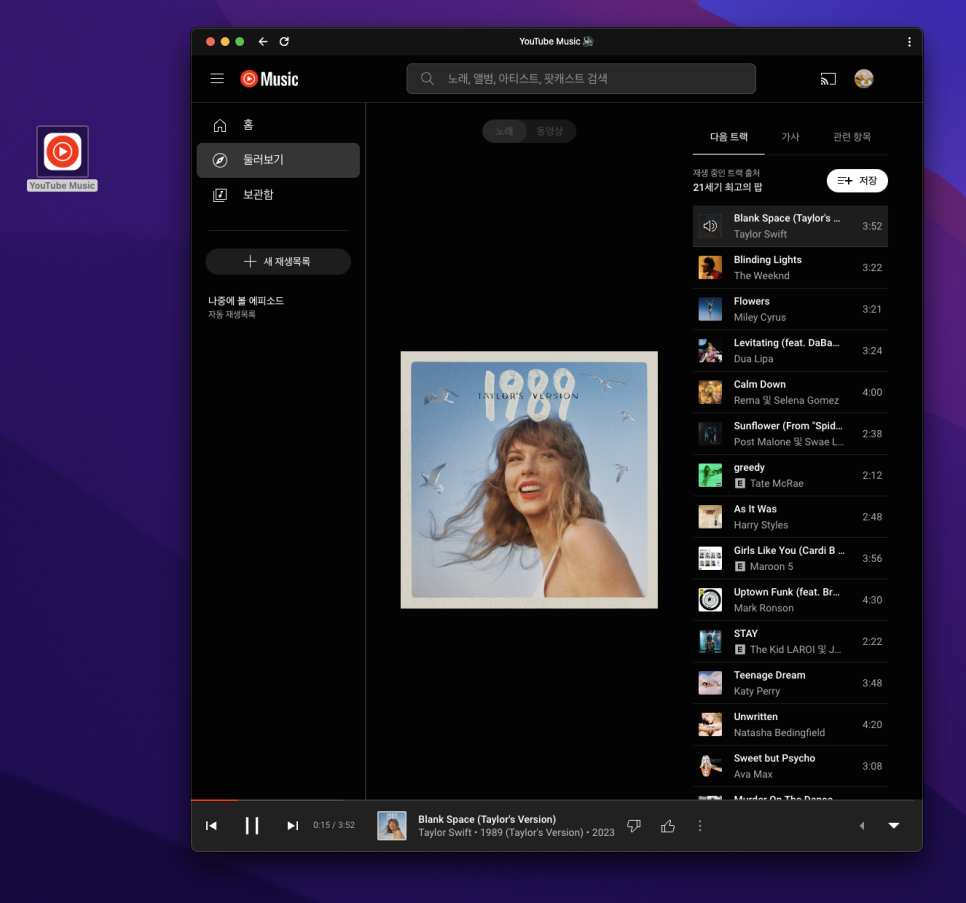The height and width of the screenshot is (903, 966).
Task: Pause the current song
Action: [251, 825]
